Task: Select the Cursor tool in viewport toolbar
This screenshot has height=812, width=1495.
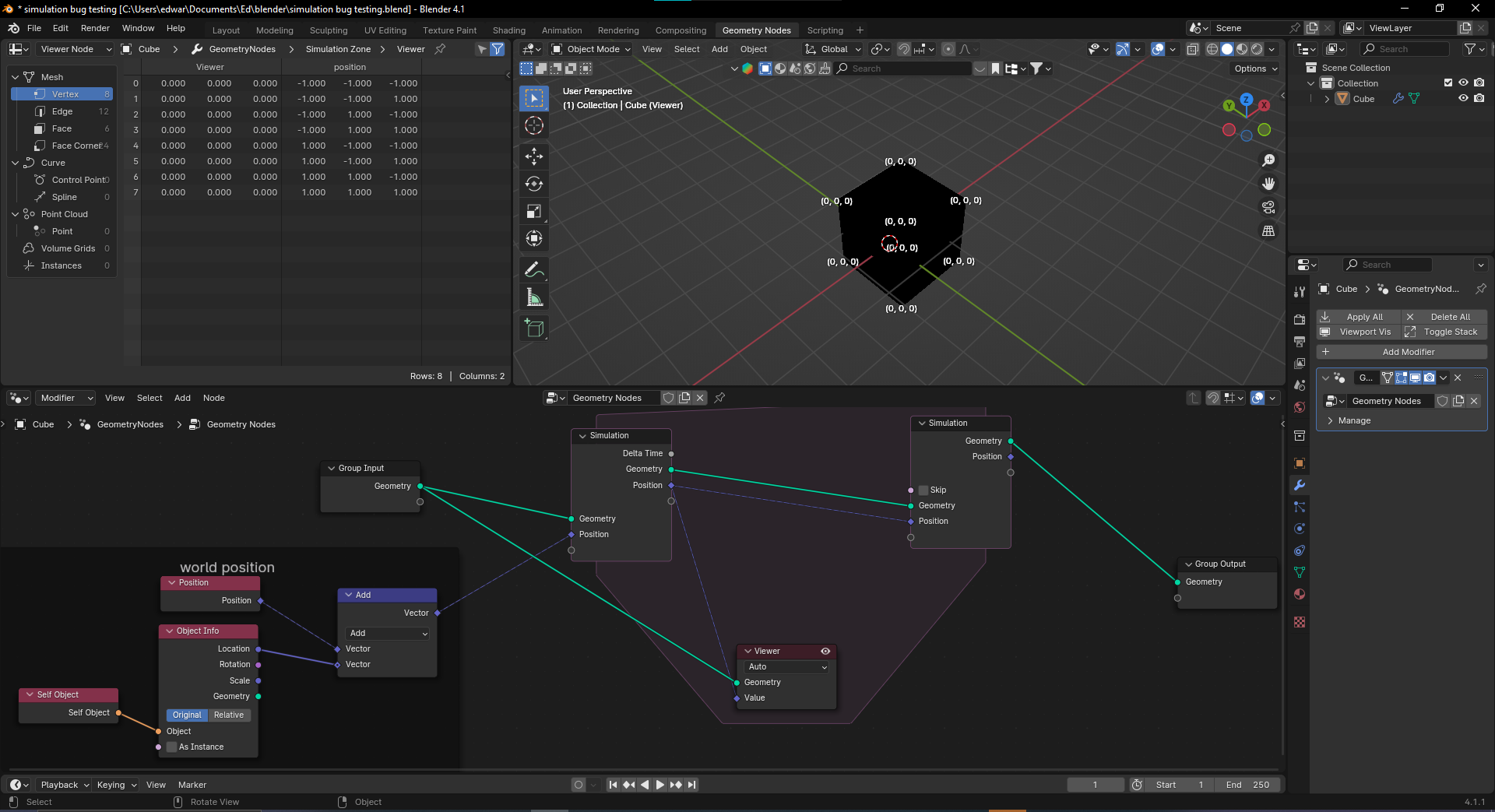Action: click(x=533, y=125)
